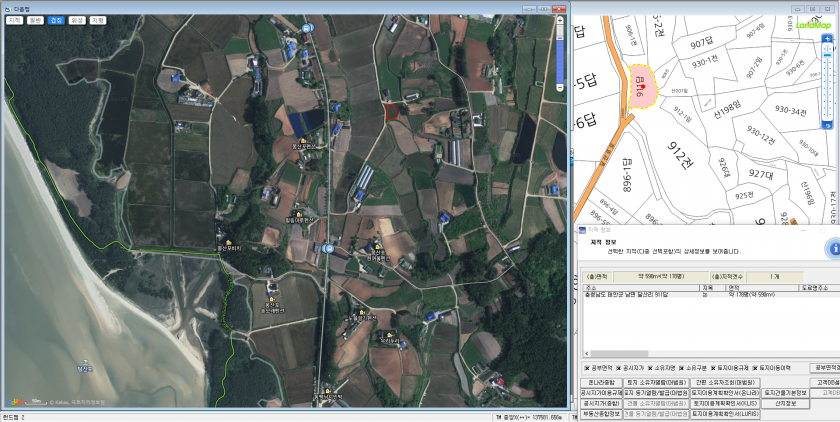840x422 pixels.
Task: Click the 온나라종합 button
Action: click(x=602, y=383)
